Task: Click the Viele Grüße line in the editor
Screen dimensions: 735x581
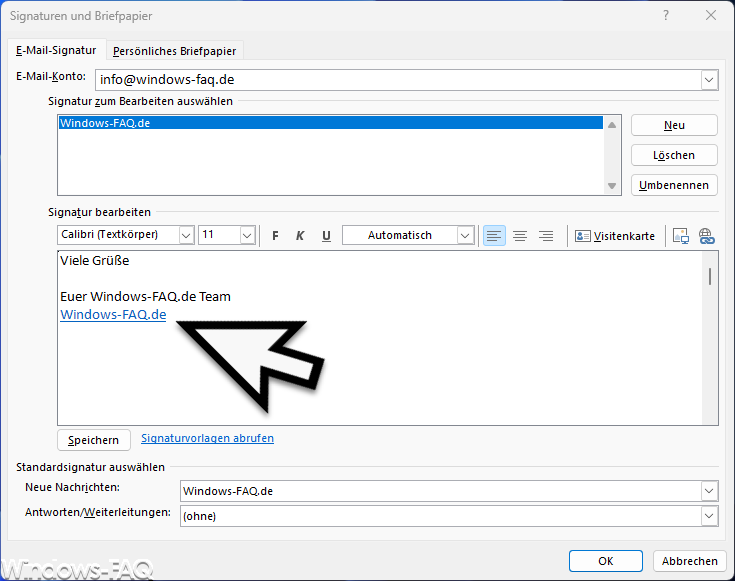Action: [x=95, y=261]
